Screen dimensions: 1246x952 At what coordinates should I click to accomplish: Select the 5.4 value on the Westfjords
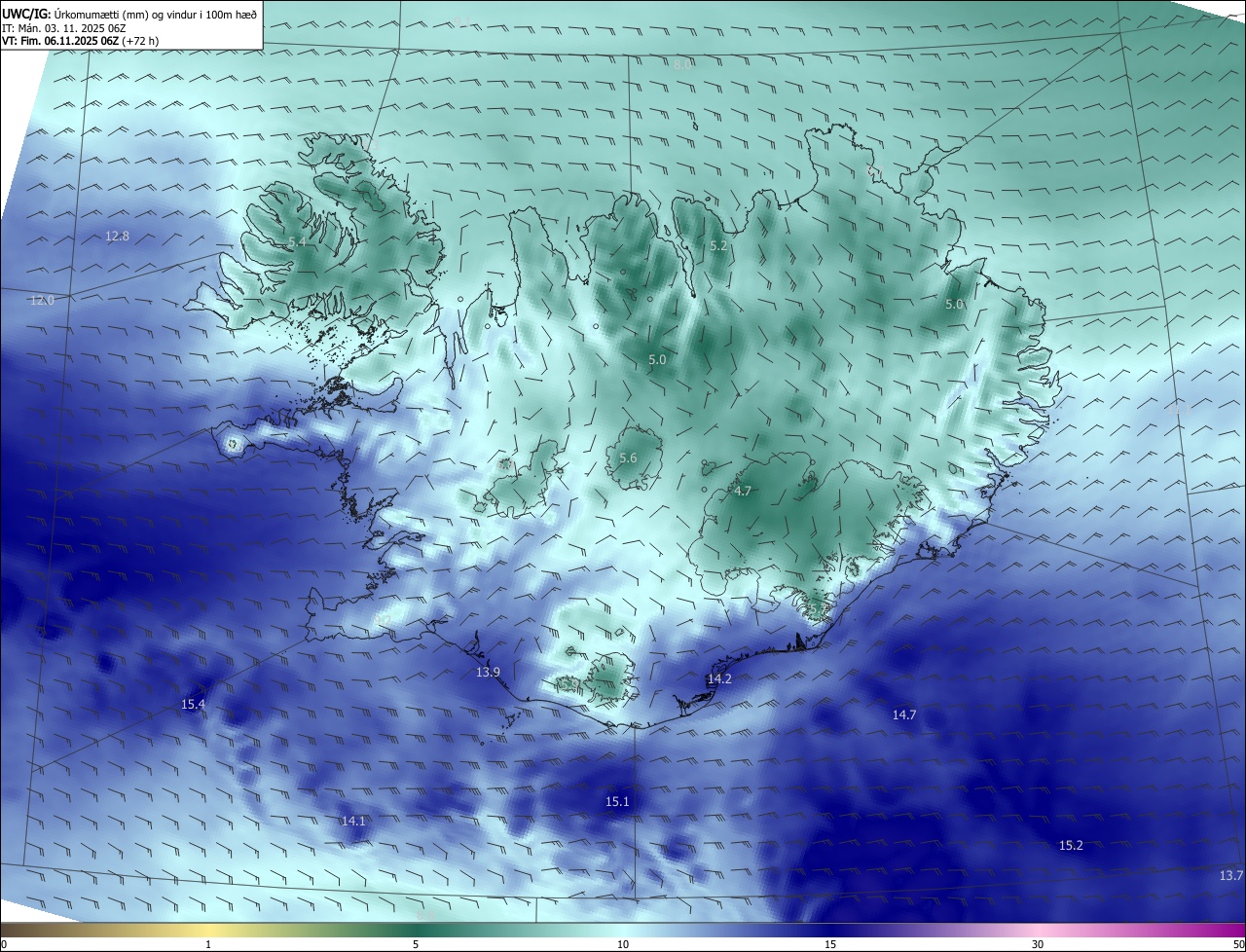click(x=297, y=241)
